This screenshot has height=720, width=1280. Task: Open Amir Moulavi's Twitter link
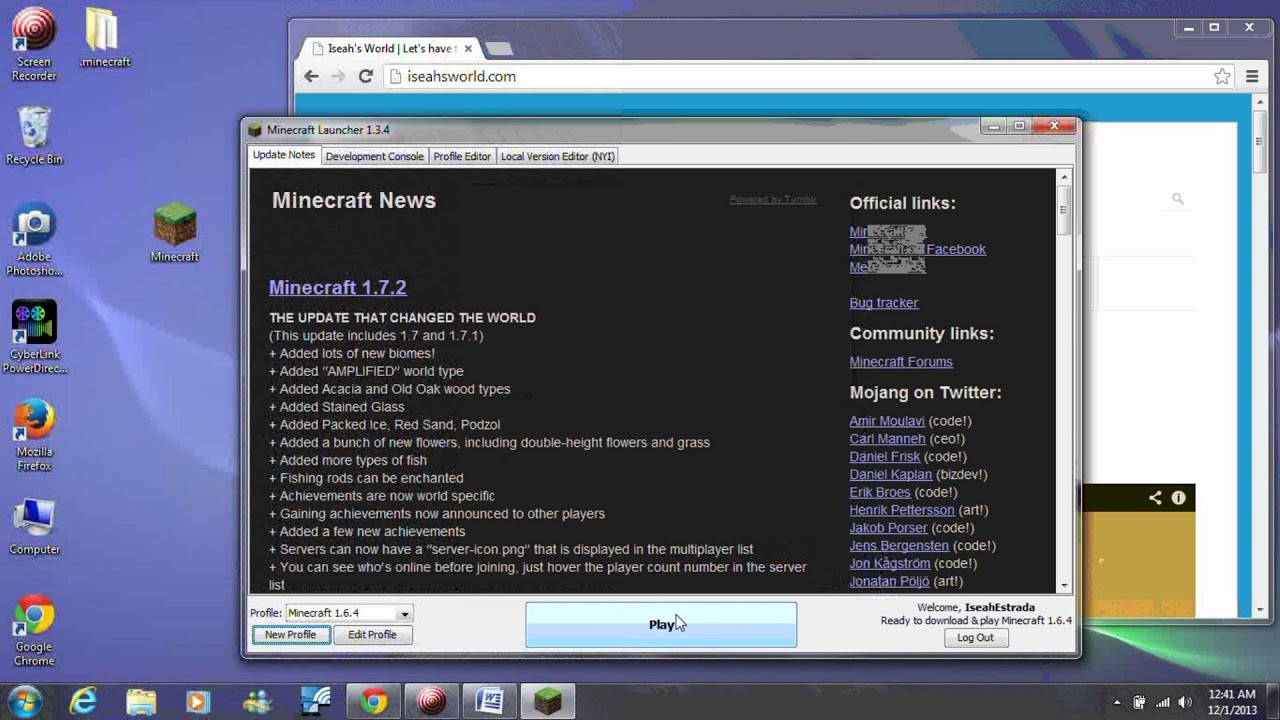[x=887, y=421]
